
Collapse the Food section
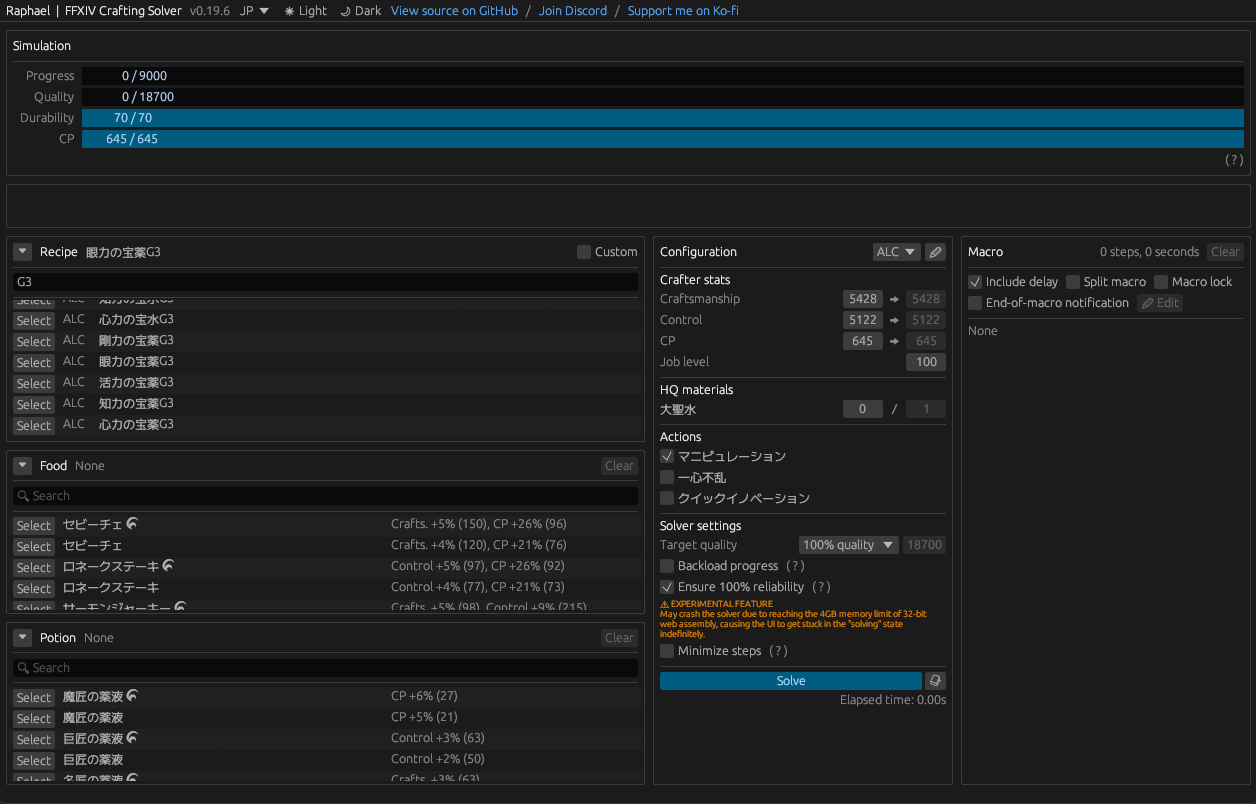[x=23, y=466]
